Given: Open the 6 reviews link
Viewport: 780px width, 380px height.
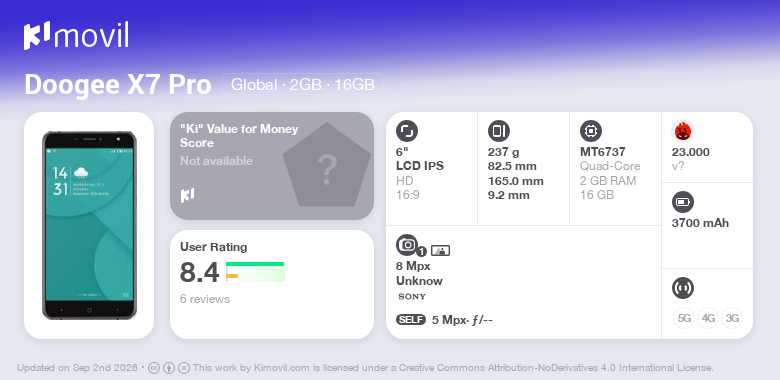Looking at the screenshot, I should 205,299.
